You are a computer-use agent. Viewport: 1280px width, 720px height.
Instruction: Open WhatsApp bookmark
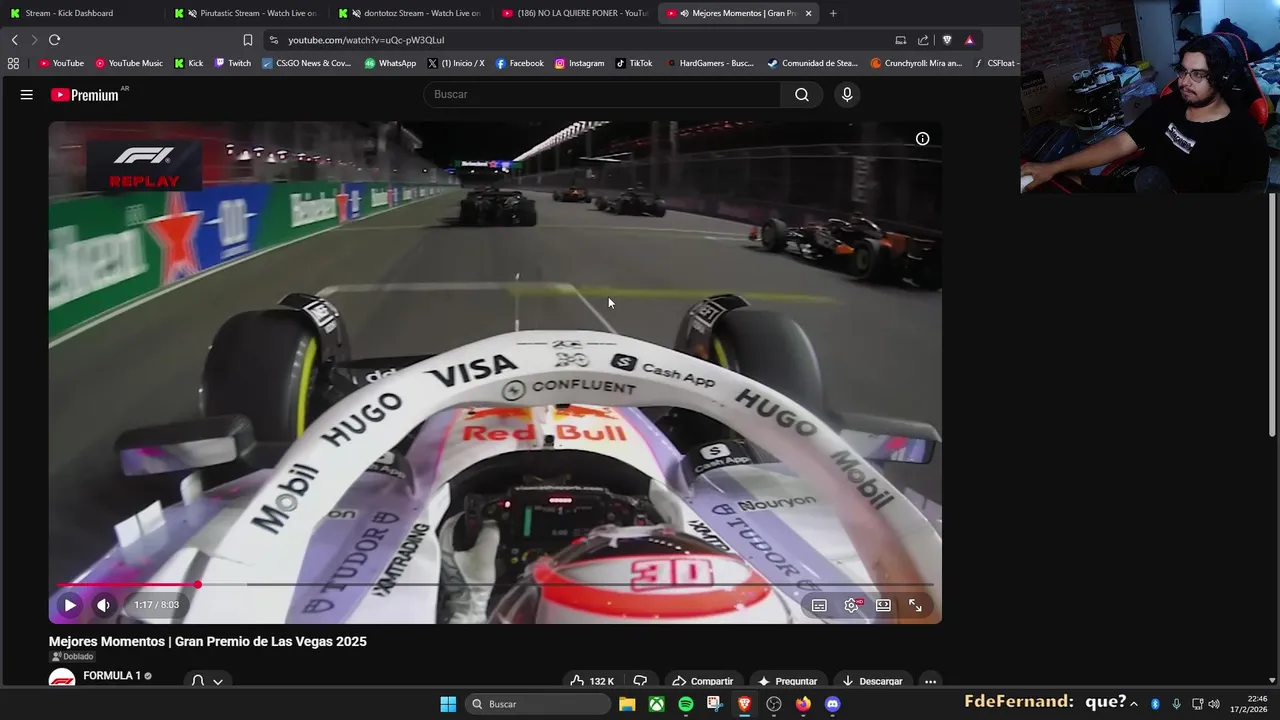pyautogui.click(x=390, y=63)
